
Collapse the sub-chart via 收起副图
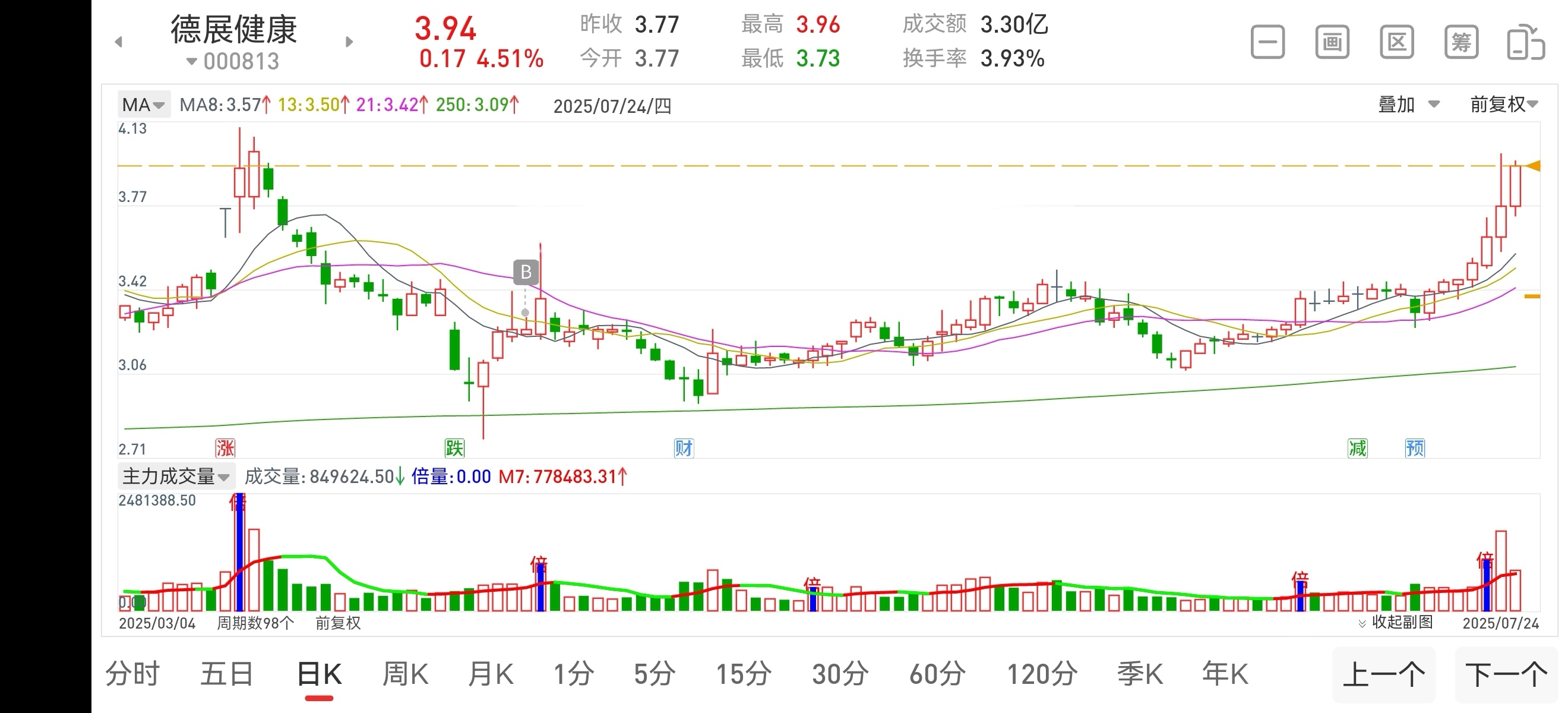coord(1395,622)
